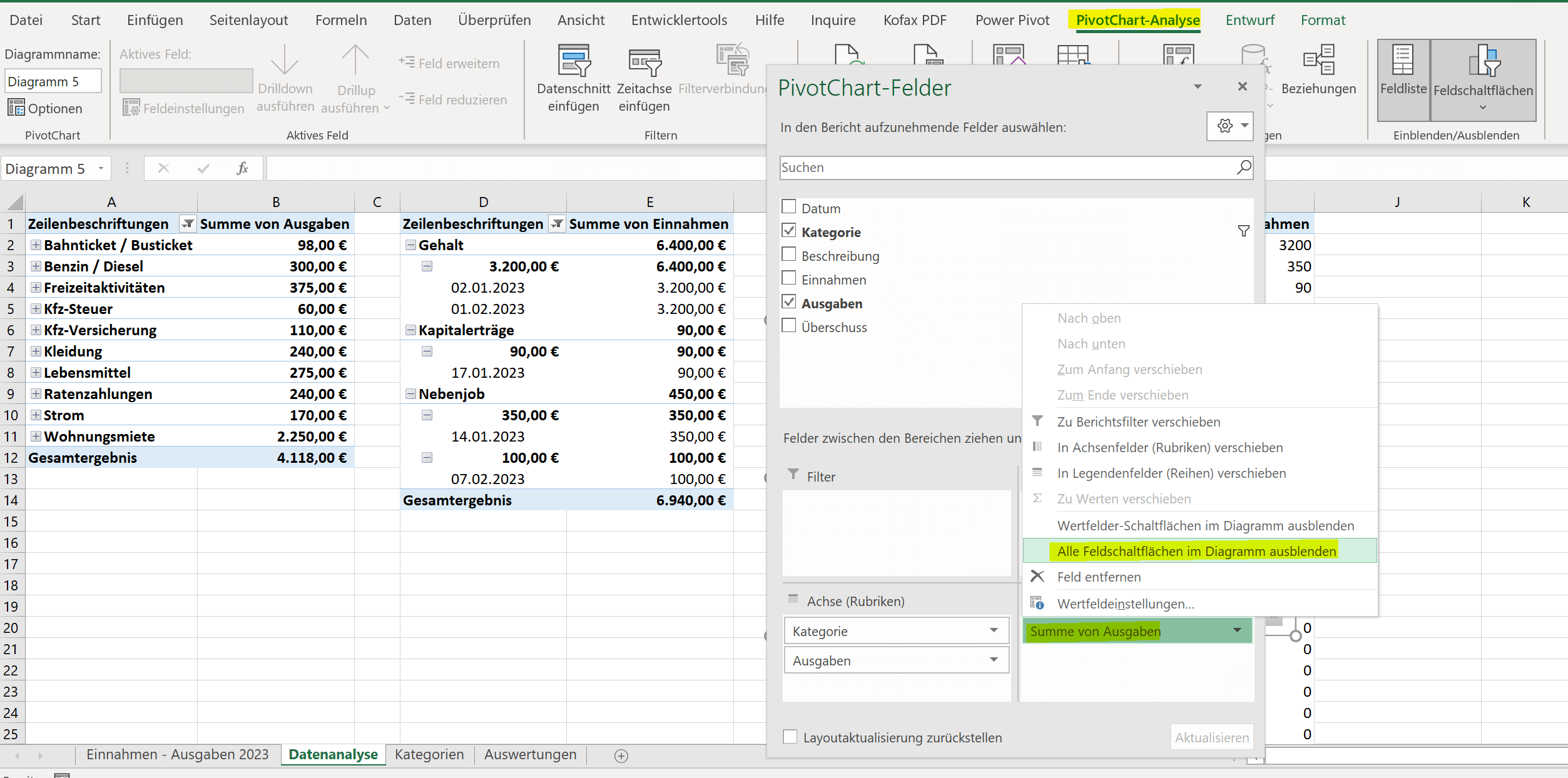
Task: Check the Einnahmen field checkbox
Action: coord(789,278)
